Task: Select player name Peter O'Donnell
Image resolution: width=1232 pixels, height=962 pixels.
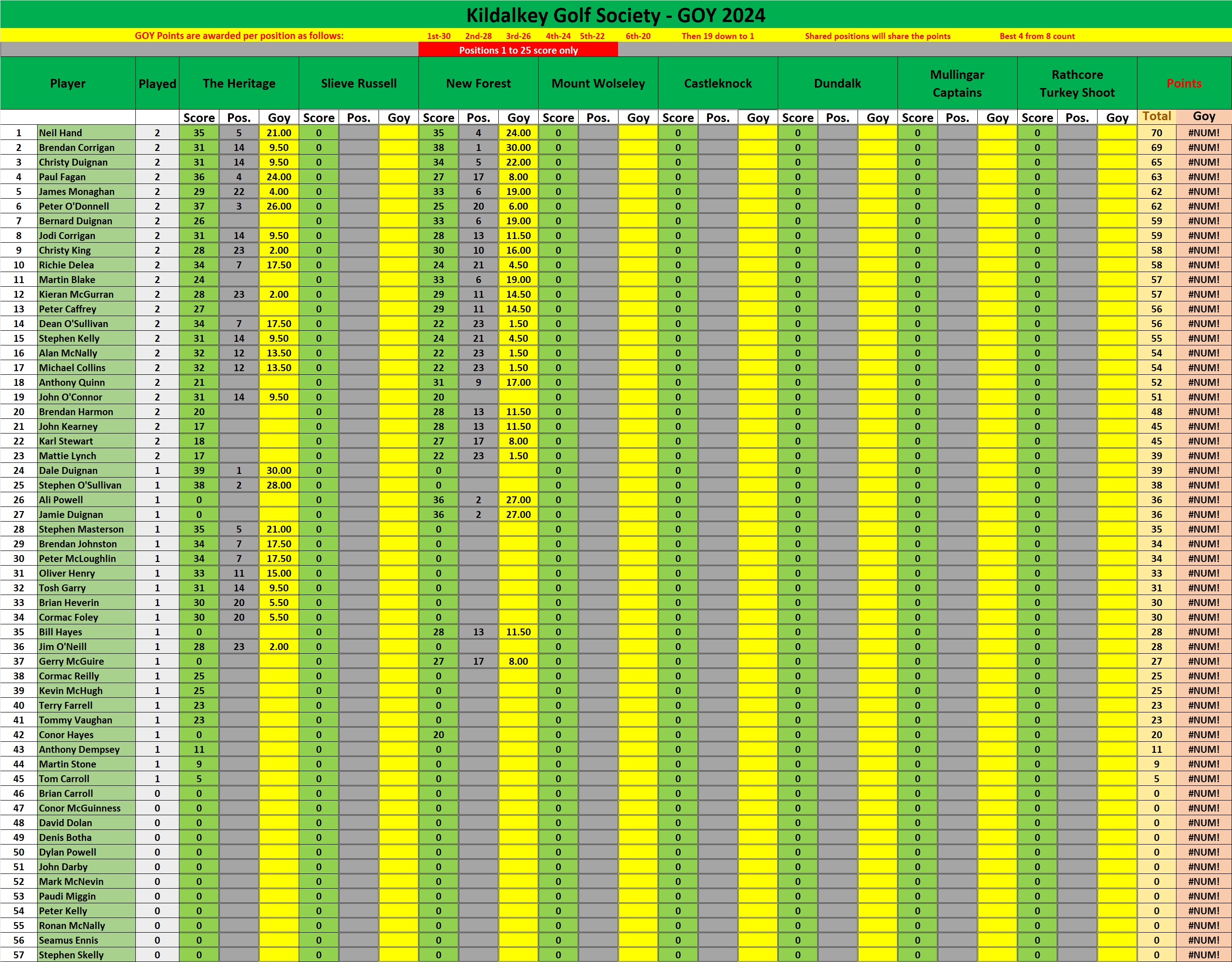Action: pos(86,206)
